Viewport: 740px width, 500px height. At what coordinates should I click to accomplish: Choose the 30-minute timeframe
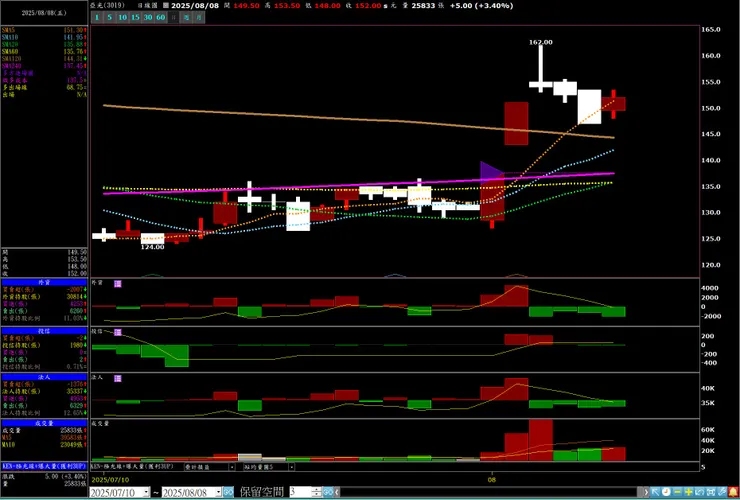148,17
